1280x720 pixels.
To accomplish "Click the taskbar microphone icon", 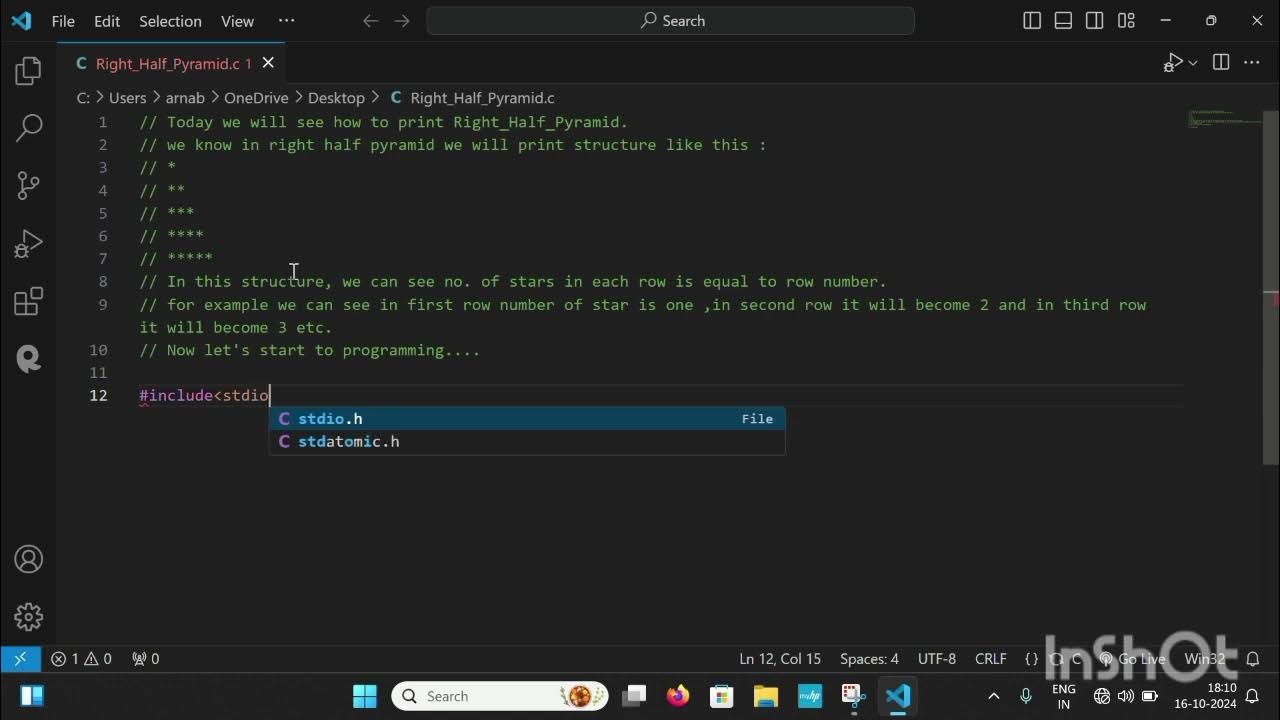I will pyautogui.click(x=1025, y=696).
